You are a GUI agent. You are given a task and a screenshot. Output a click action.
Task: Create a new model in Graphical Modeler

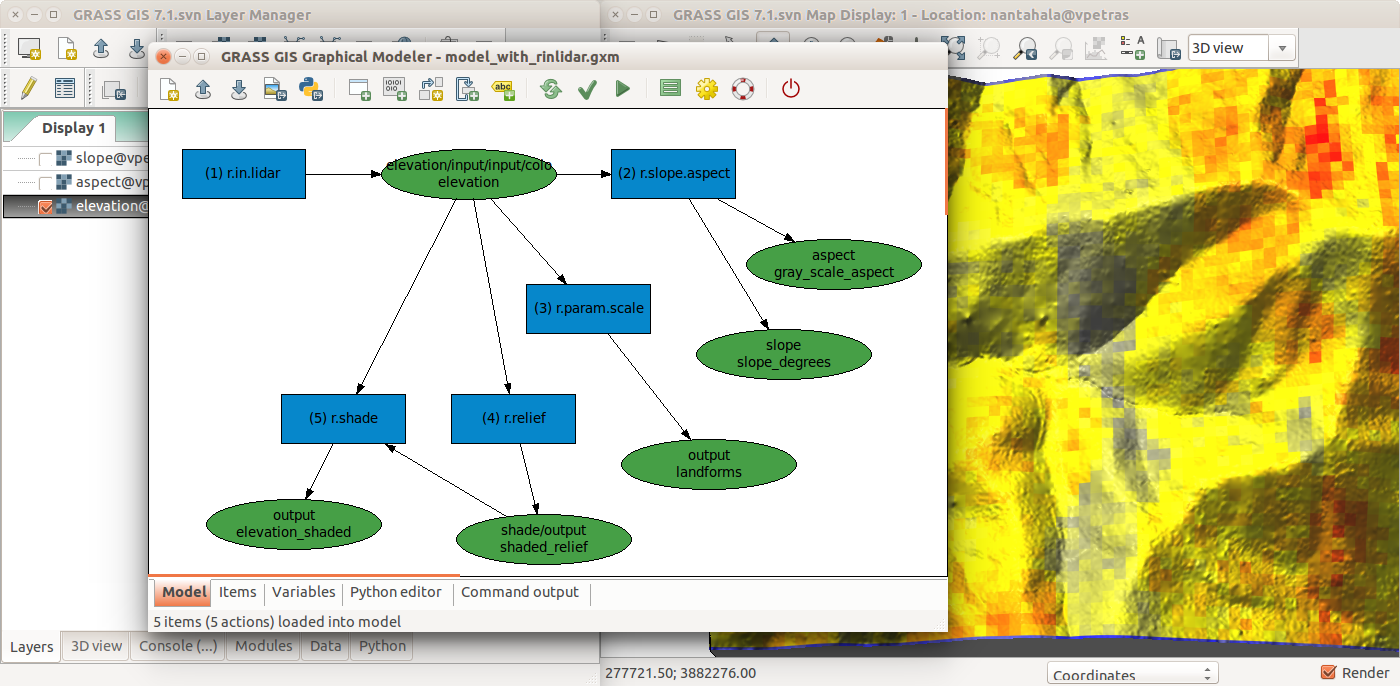coord(170,89)
